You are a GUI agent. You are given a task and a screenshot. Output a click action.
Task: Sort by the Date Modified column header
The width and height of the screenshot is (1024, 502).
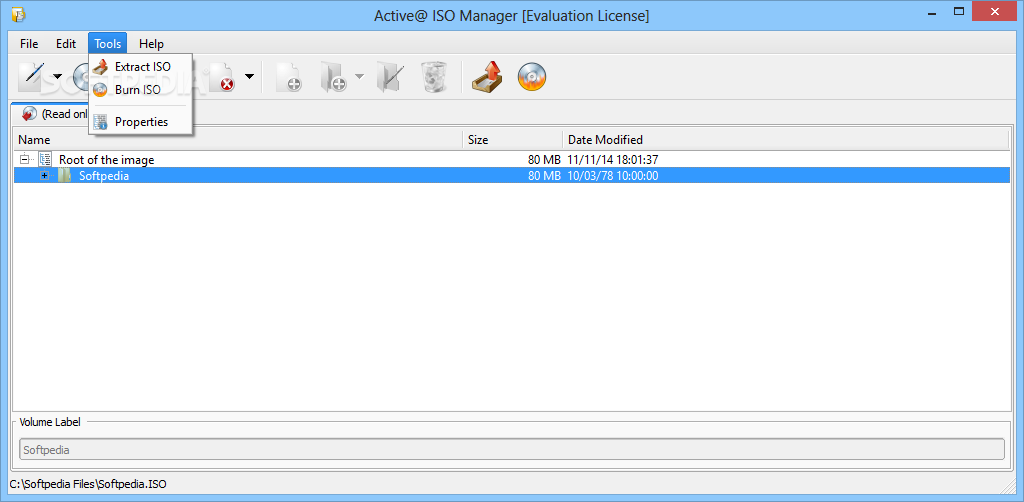(x=786, y=140)
